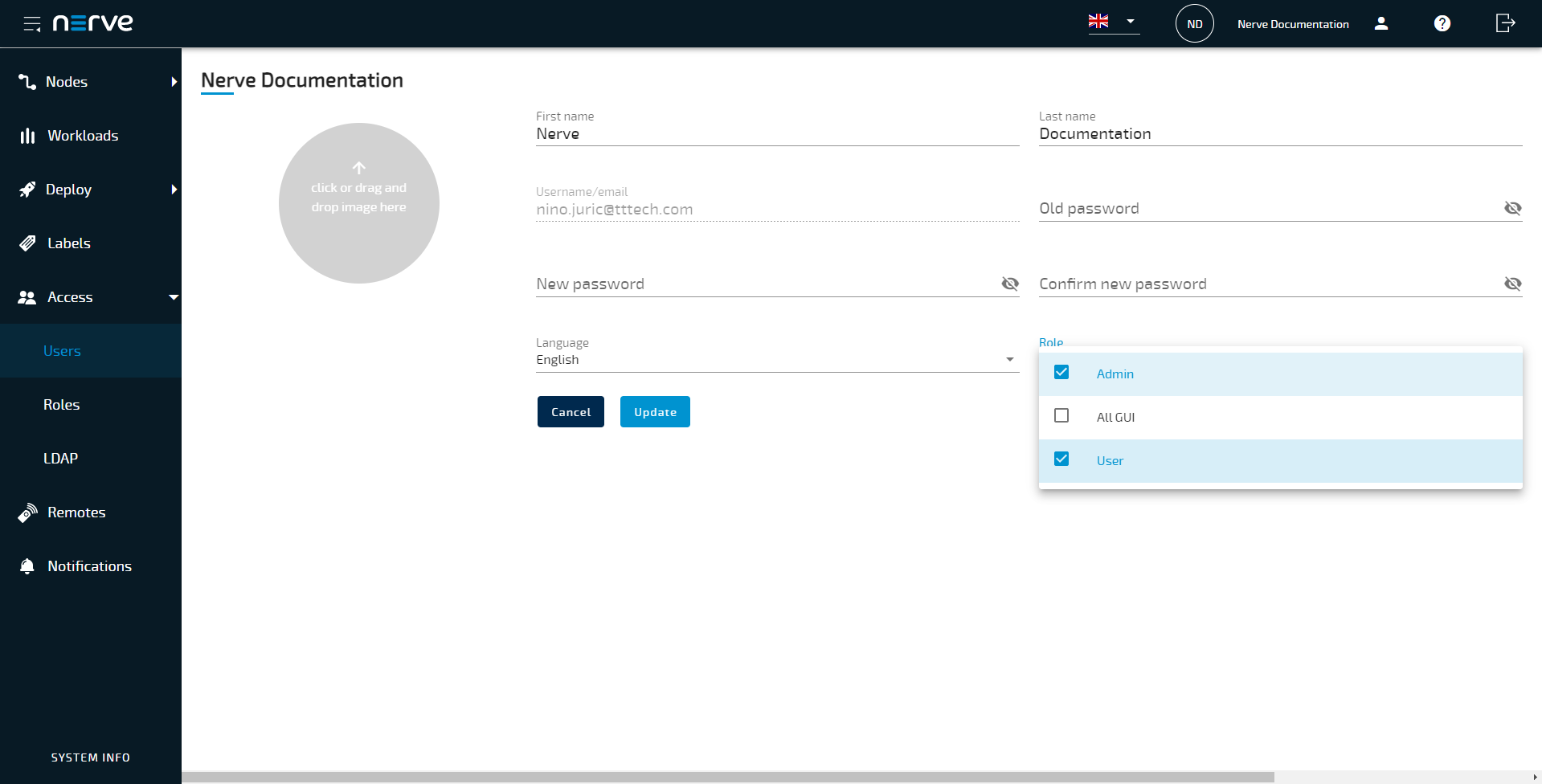The height and width of the screenshot is (784, 1542).
Task: Click the help question mark icon
Action: coord(1442,23)
